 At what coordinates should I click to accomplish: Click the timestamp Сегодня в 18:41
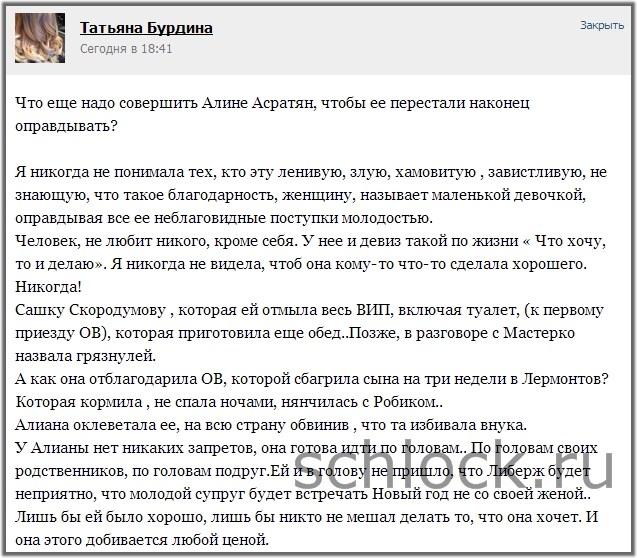pyautogui.click(x=126, y=48)
